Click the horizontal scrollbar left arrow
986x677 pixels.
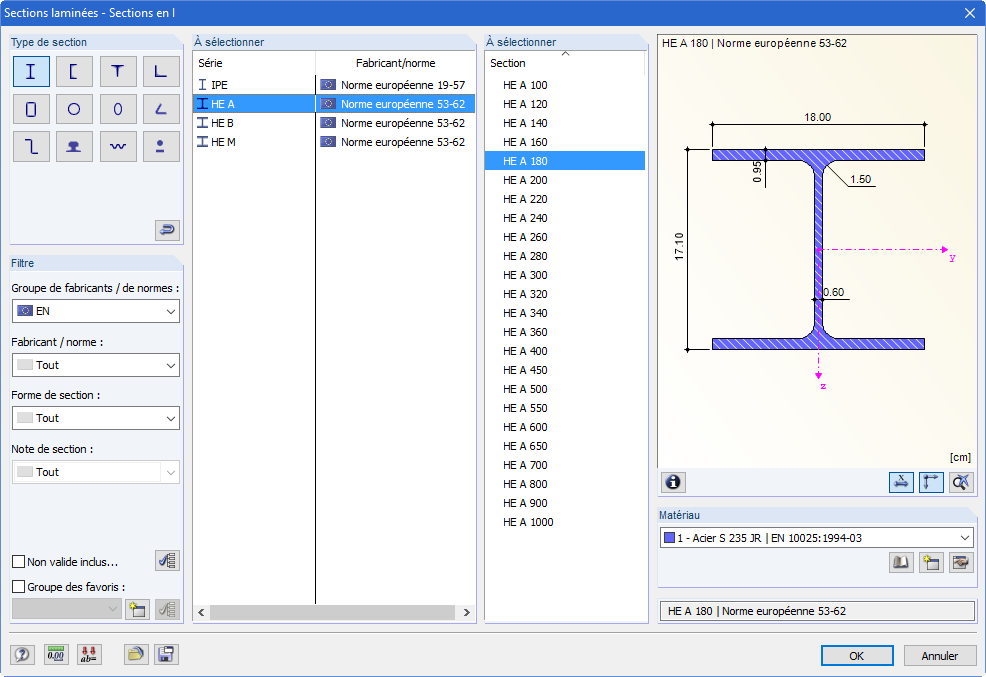201,612
